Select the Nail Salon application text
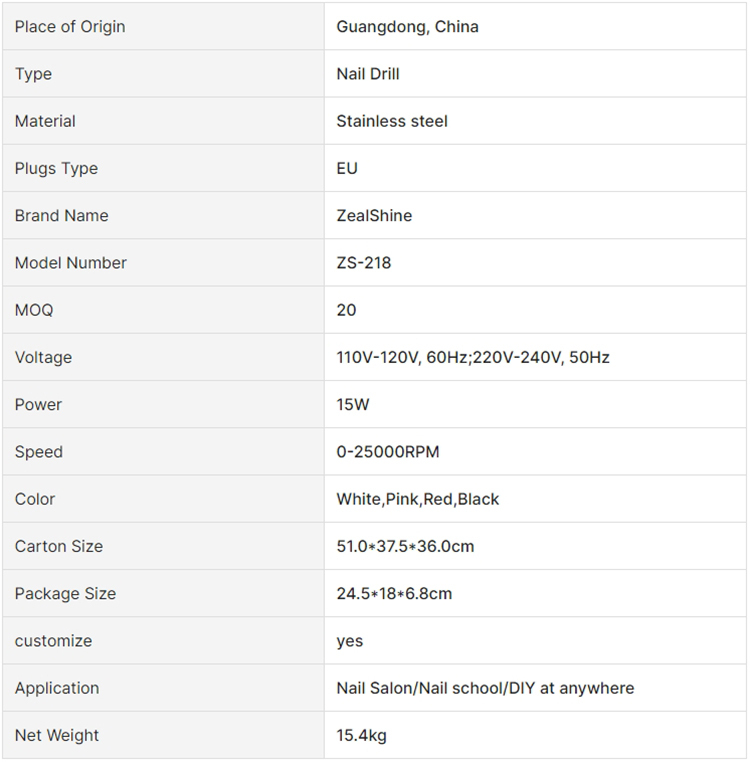Screen dimensions: 750x762 485,688
